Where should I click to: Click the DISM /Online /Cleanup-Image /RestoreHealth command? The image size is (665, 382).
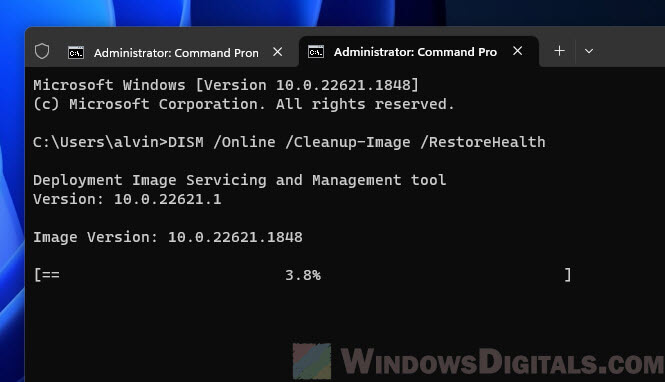[356, 142]
